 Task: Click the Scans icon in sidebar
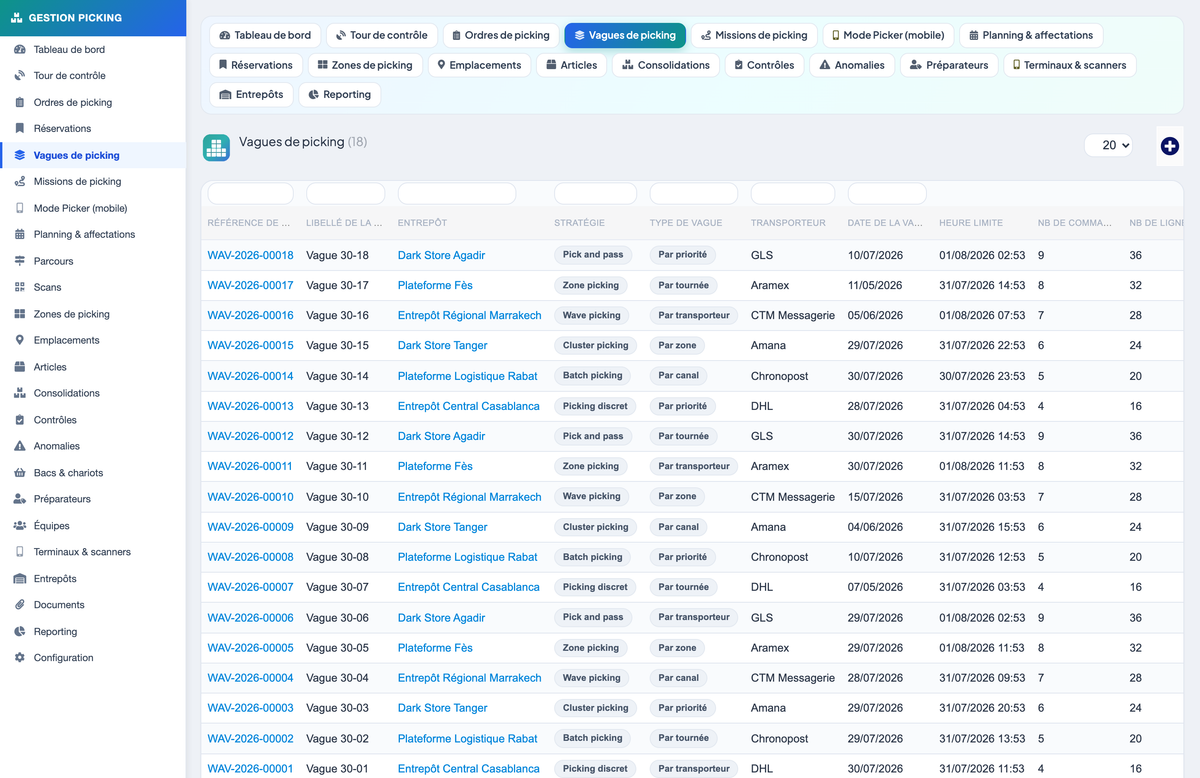20,287
